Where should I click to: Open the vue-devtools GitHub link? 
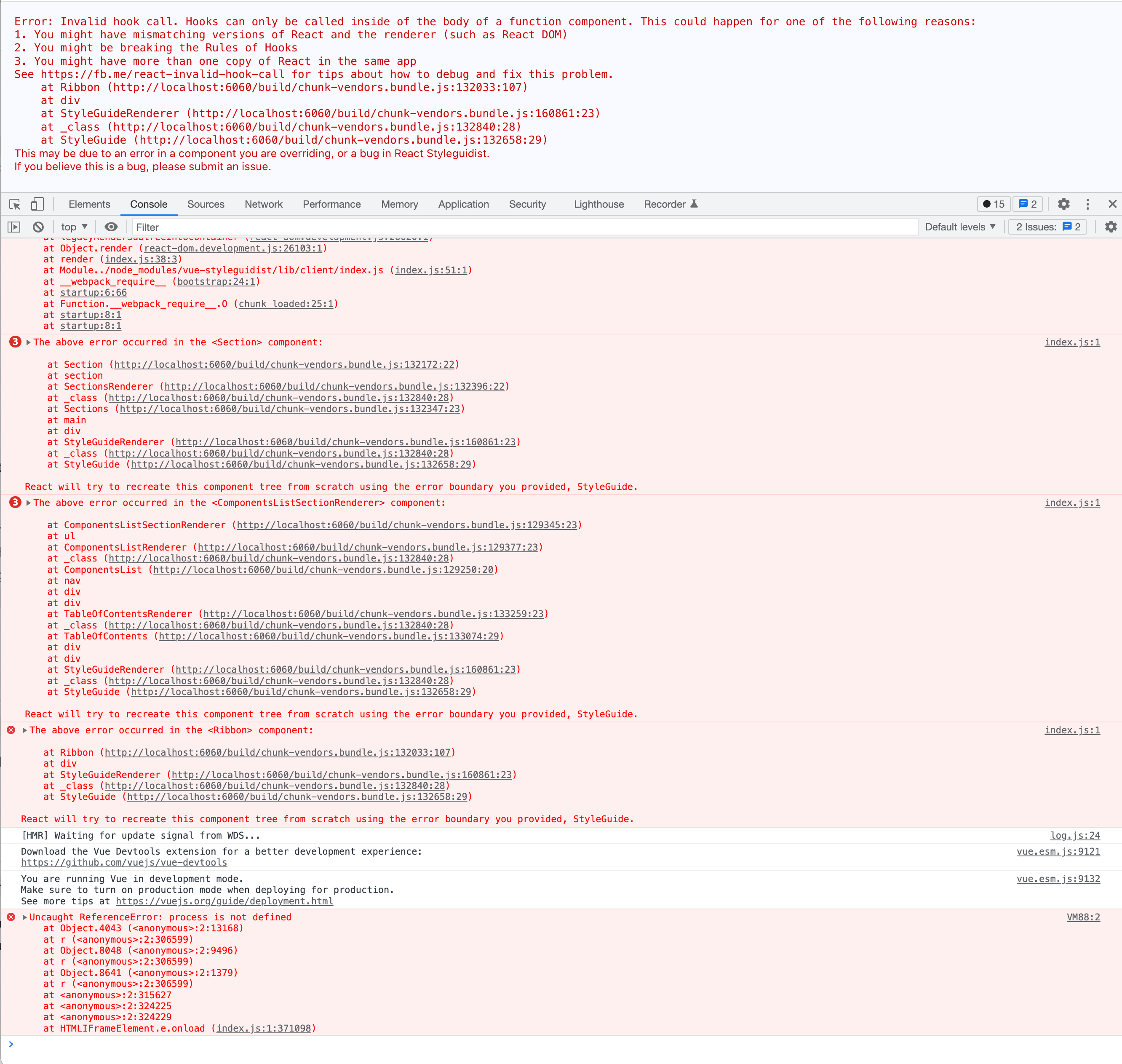tap(123, 862)
